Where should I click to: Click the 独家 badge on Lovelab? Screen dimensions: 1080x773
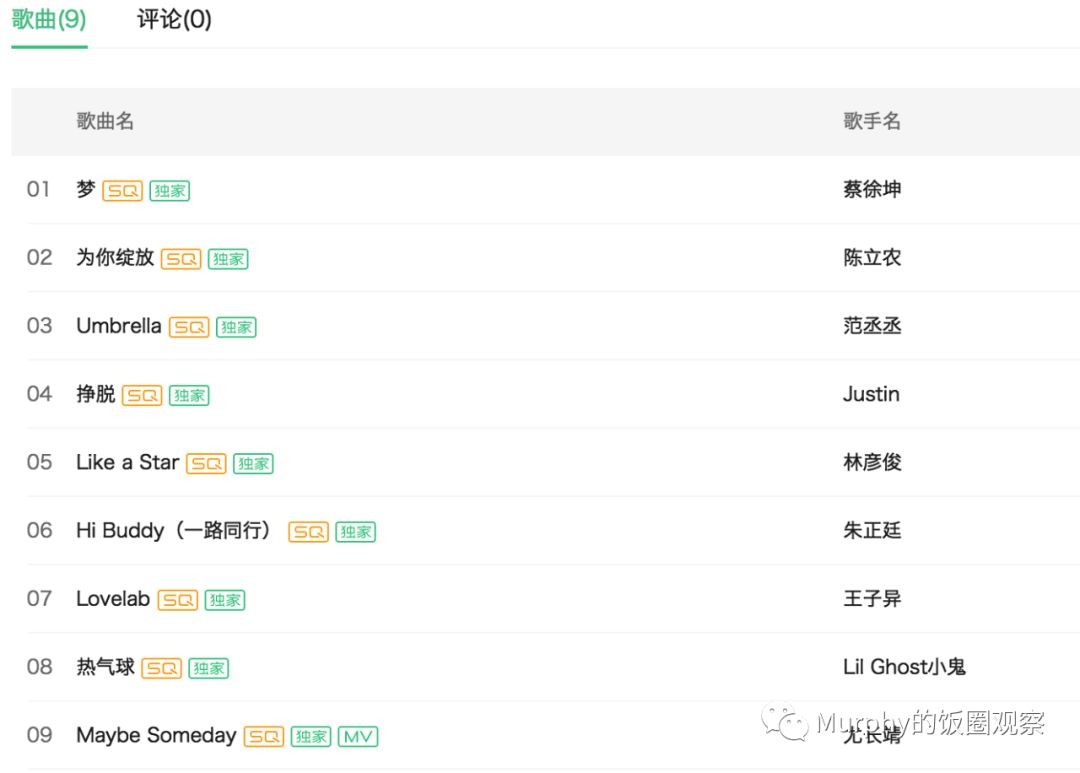225,600
